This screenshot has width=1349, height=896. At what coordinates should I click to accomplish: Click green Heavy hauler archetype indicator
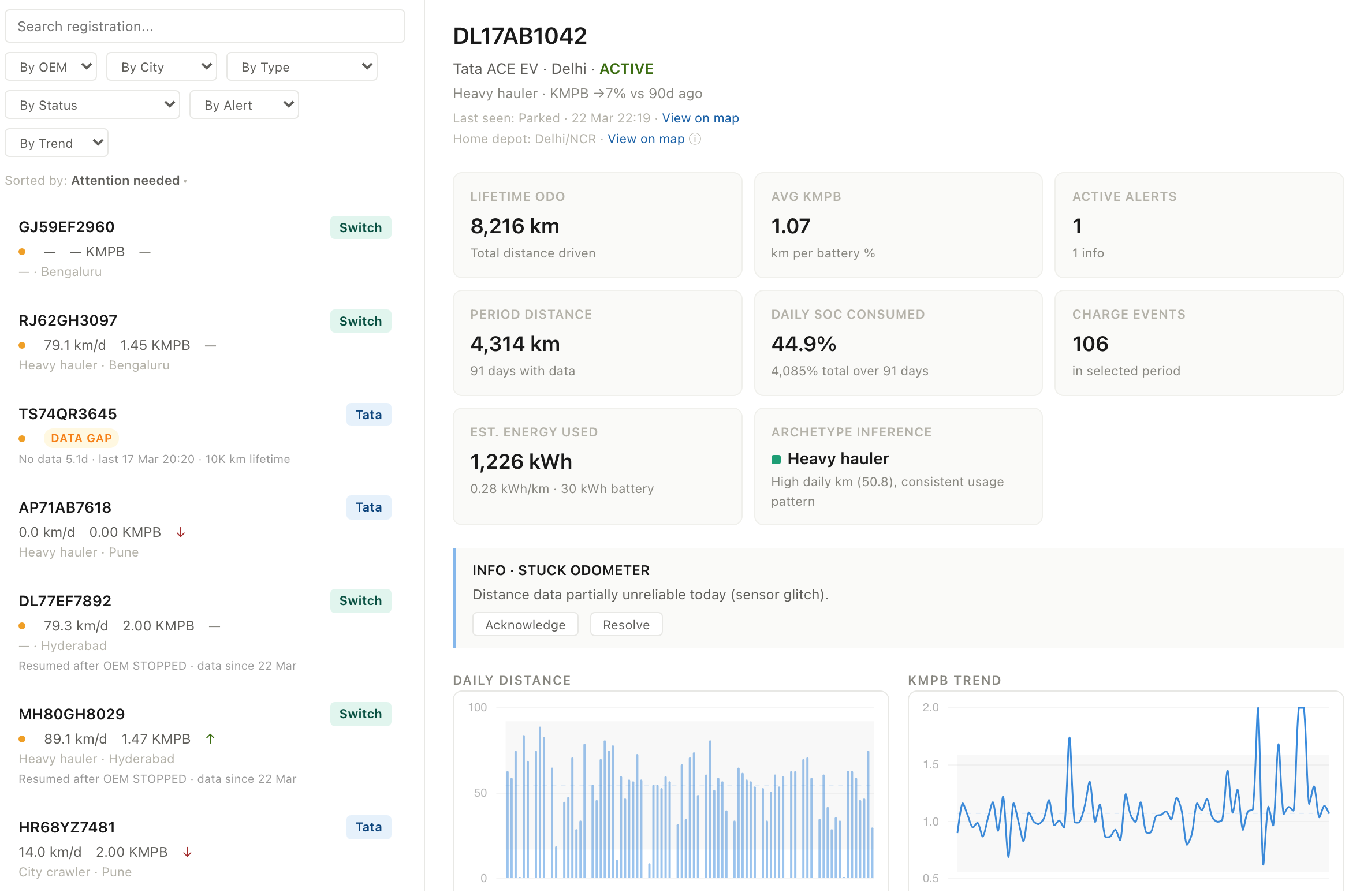pyautogui.click(x=776, y=460)
